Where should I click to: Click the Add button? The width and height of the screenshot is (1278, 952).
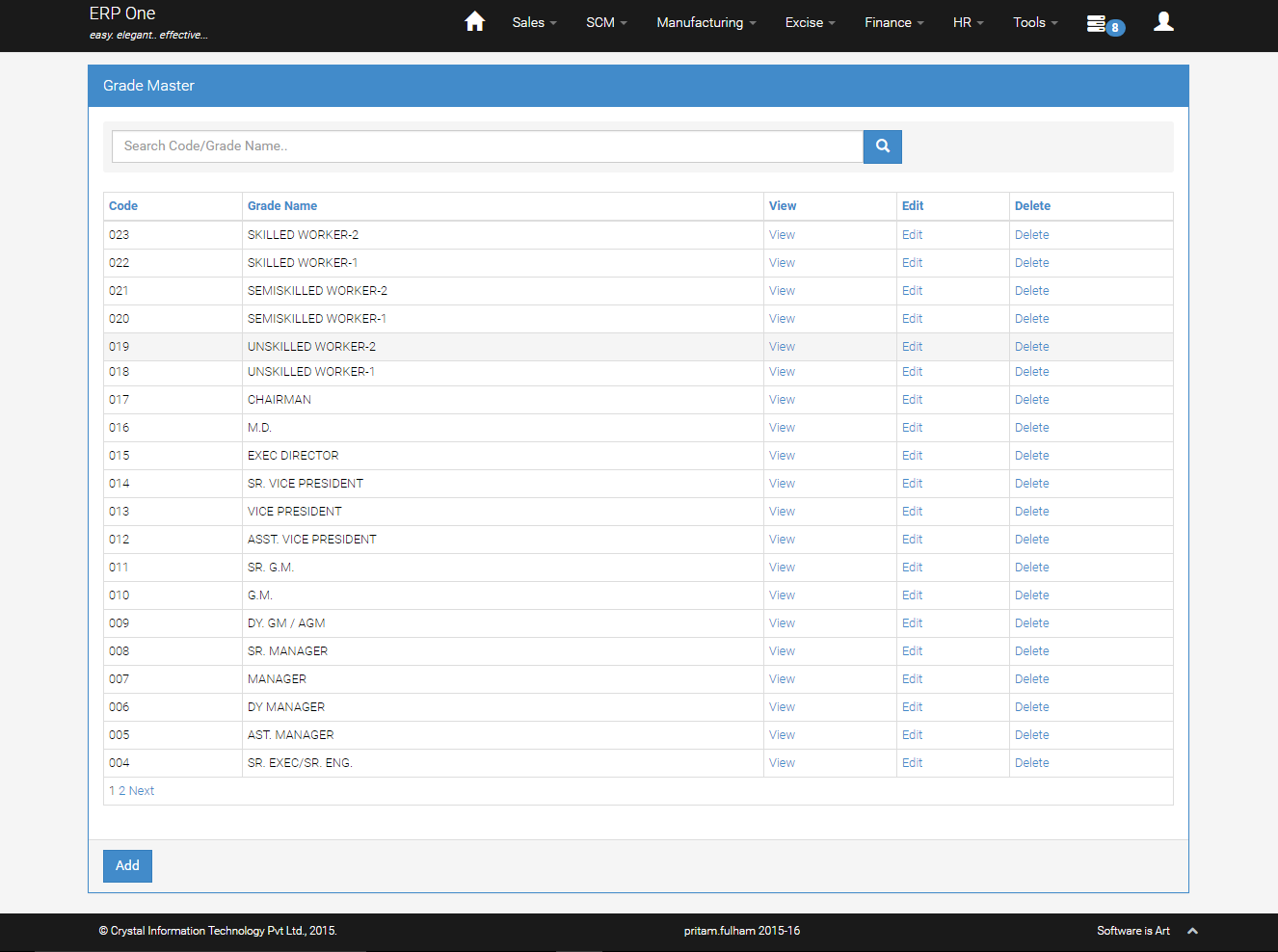(127, 865)
